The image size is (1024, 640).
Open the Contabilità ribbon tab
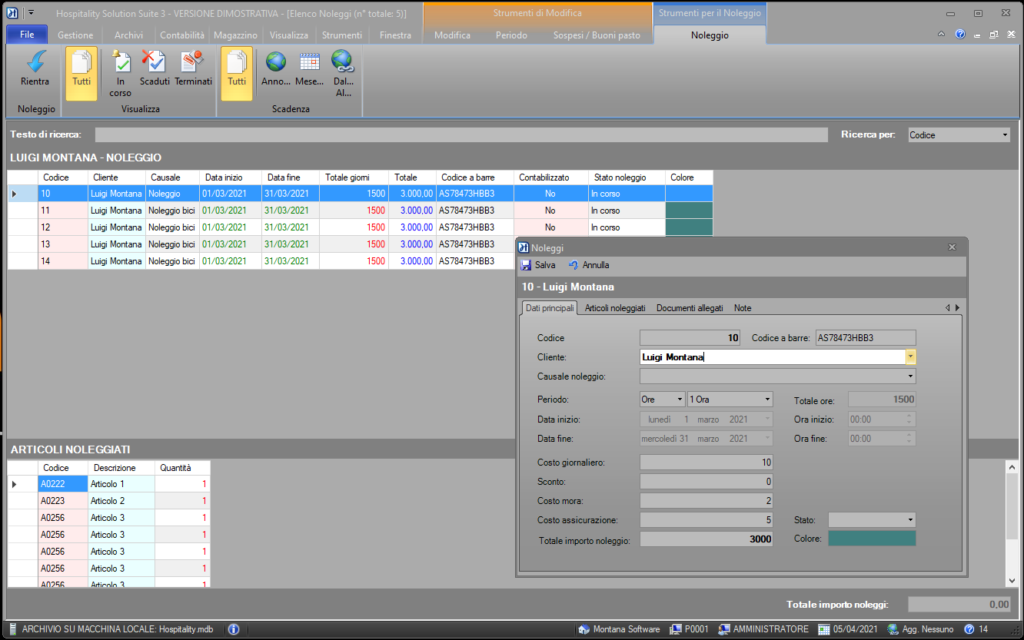(x=182, y=35)
